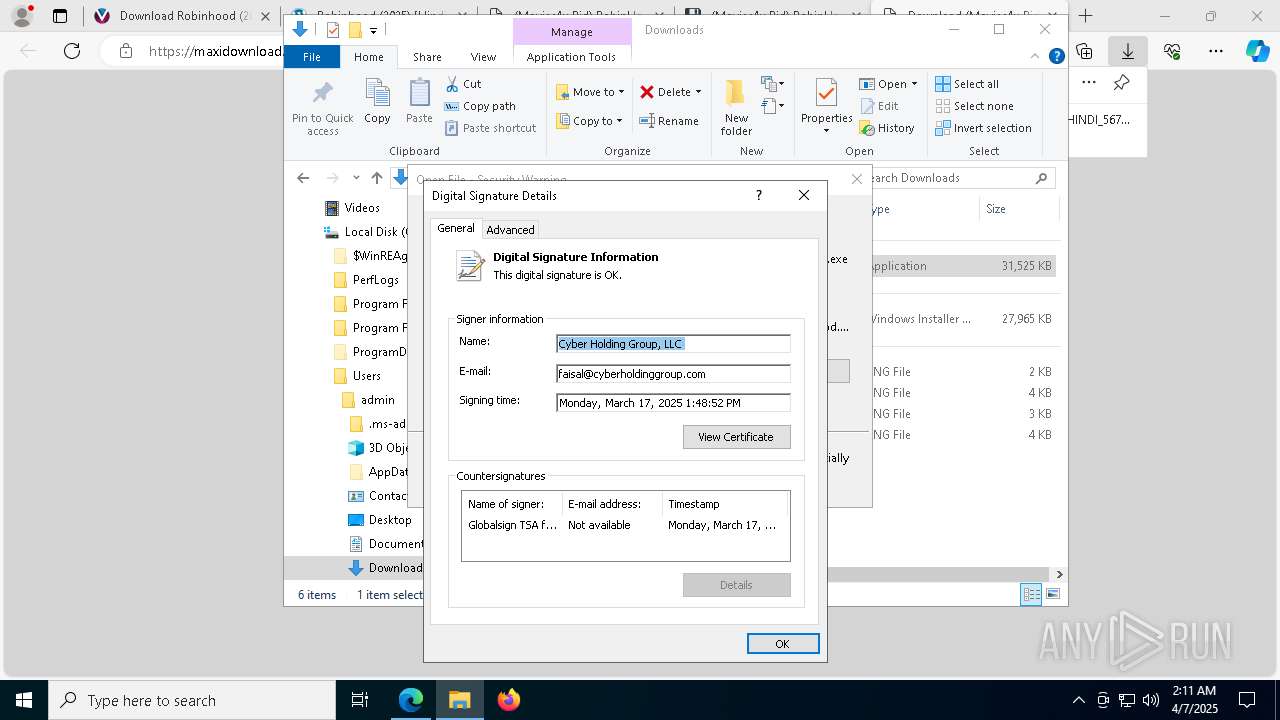Screen dimensions: 1280x720
Task: Click Edge refresh button
Action: tap(72, 51)
